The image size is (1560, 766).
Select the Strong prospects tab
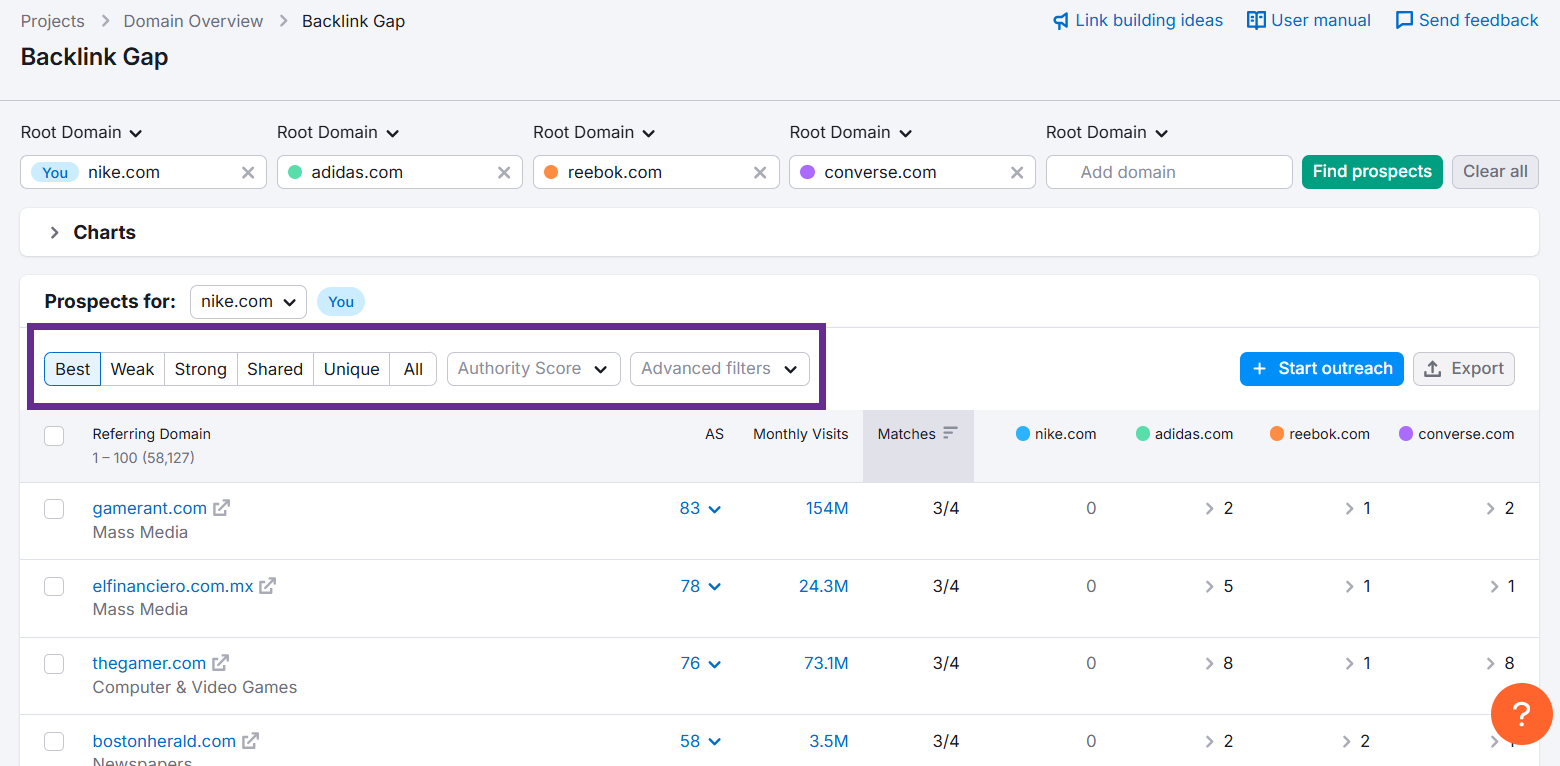201,369
